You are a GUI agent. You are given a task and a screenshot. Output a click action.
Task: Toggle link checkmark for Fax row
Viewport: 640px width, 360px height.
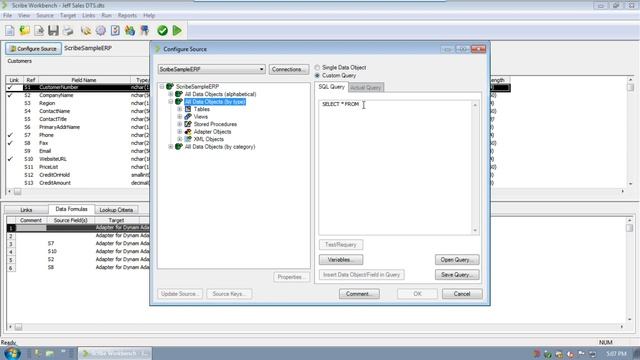pos(10,143)
